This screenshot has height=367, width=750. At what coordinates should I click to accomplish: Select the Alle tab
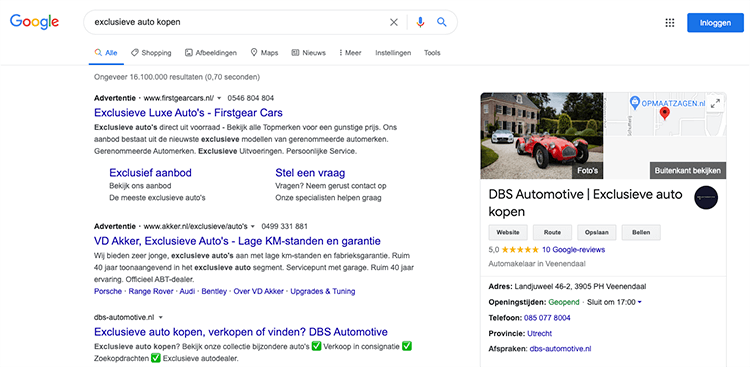coord(106,53)
